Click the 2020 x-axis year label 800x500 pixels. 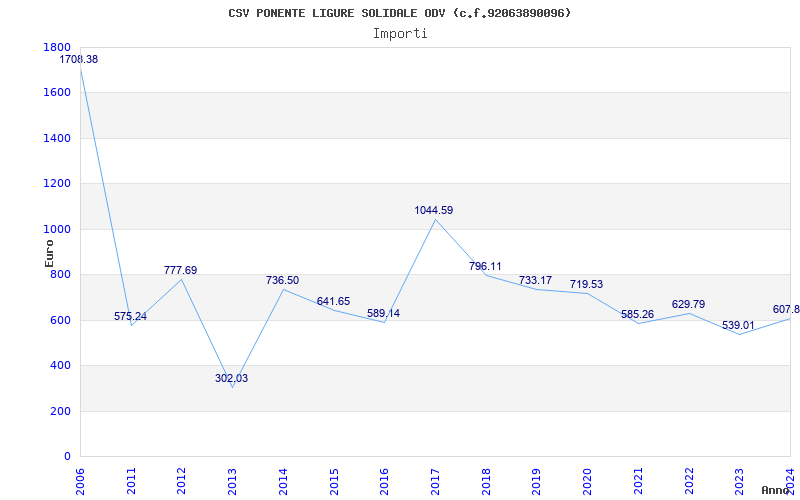(x=587, y=481)
